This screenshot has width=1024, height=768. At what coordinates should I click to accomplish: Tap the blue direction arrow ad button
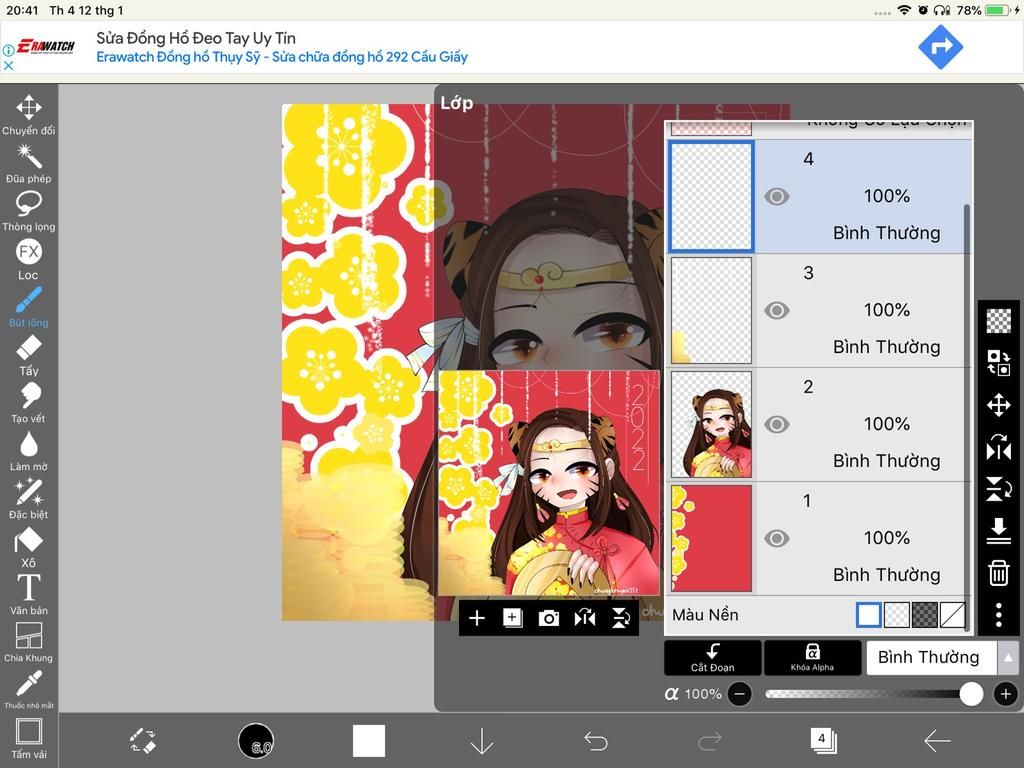[940, 47]
